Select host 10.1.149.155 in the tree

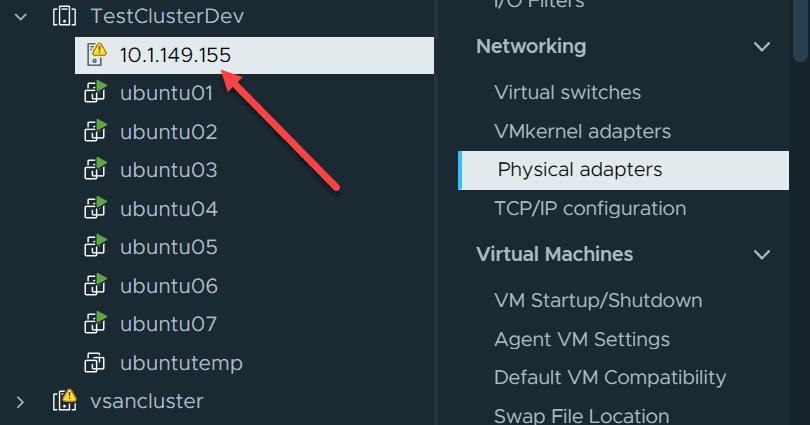[x=175, y=55]
